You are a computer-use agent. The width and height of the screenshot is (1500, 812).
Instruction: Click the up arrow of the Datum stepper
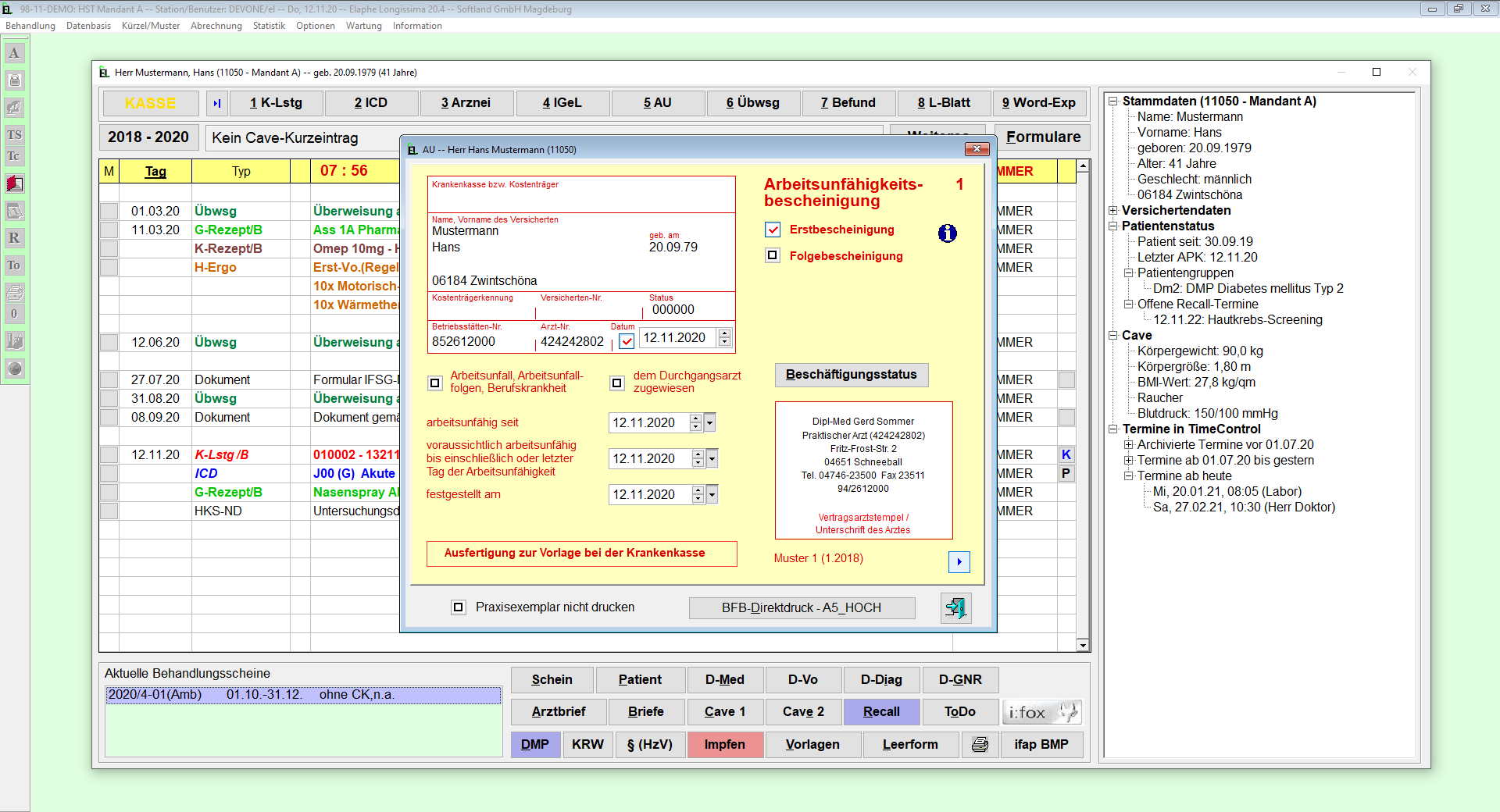(x=725, y=334)
